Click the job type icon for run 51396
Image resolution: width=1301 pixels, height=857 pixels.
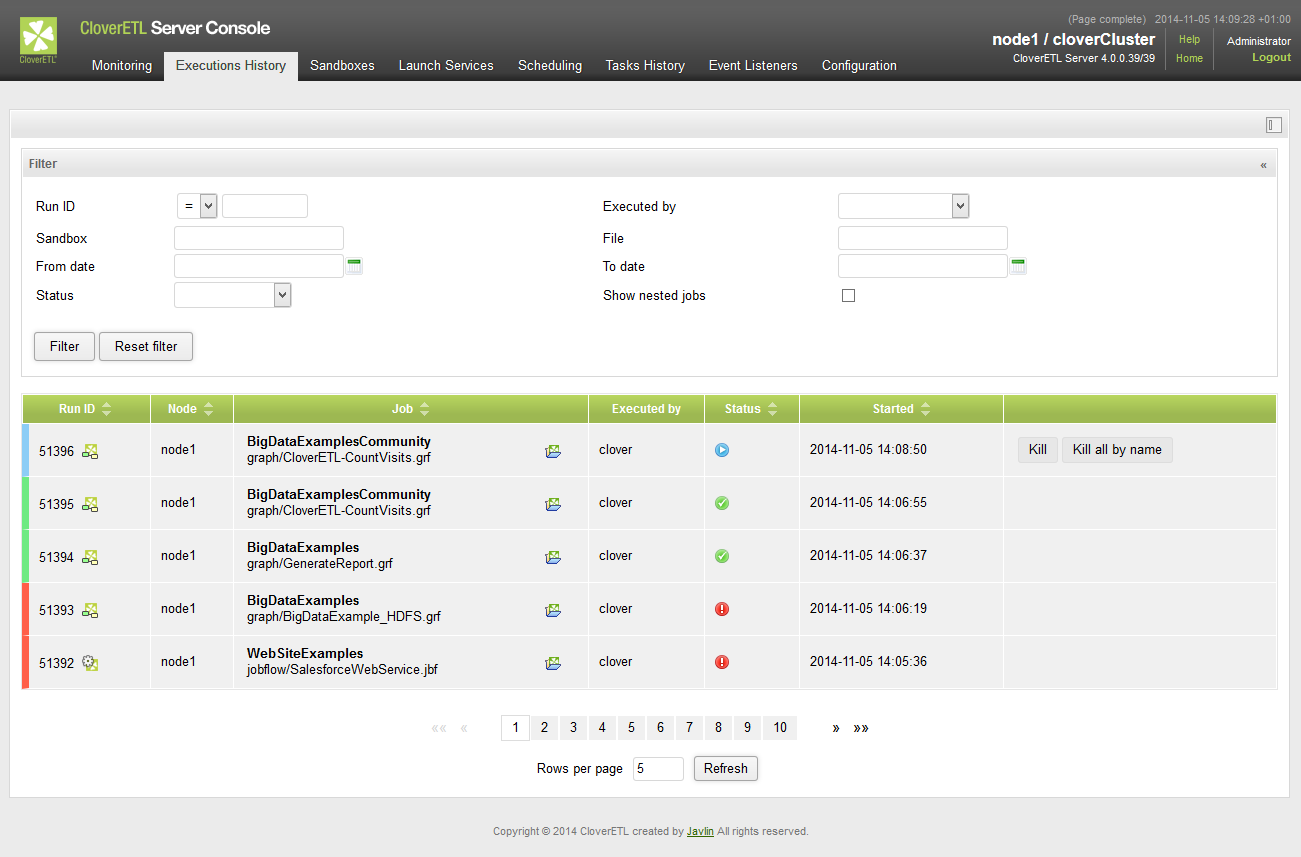90,451
